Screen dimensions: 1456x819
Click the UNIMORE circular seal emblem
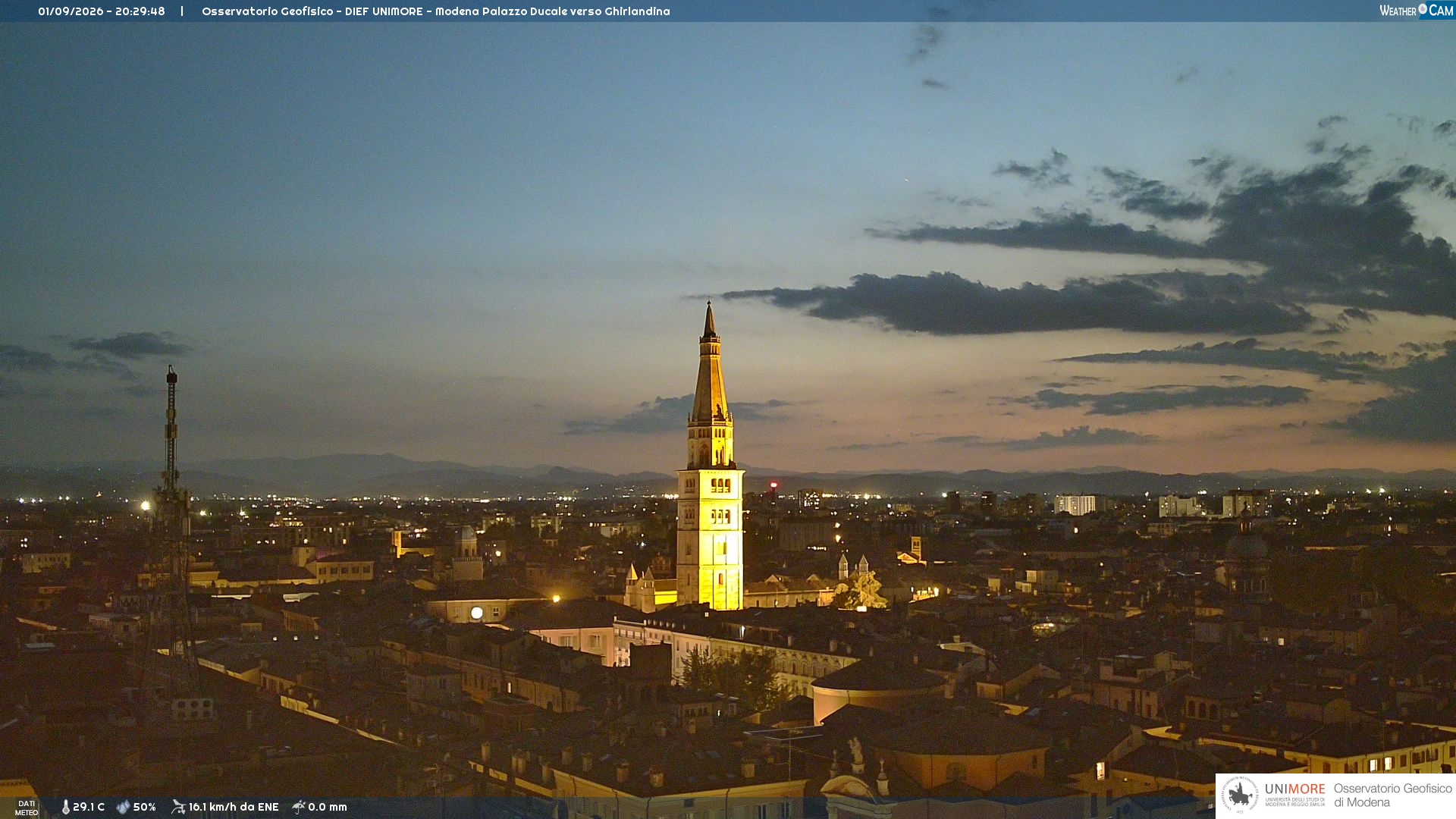(x=1240, y=795)
